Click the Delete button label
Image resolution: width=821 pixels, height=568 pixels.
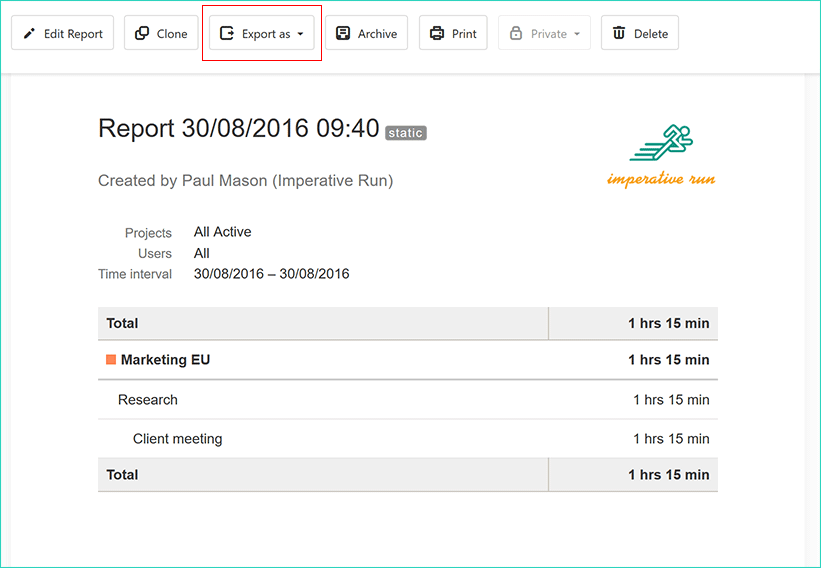pyautogui.click(x=651, y=34)
